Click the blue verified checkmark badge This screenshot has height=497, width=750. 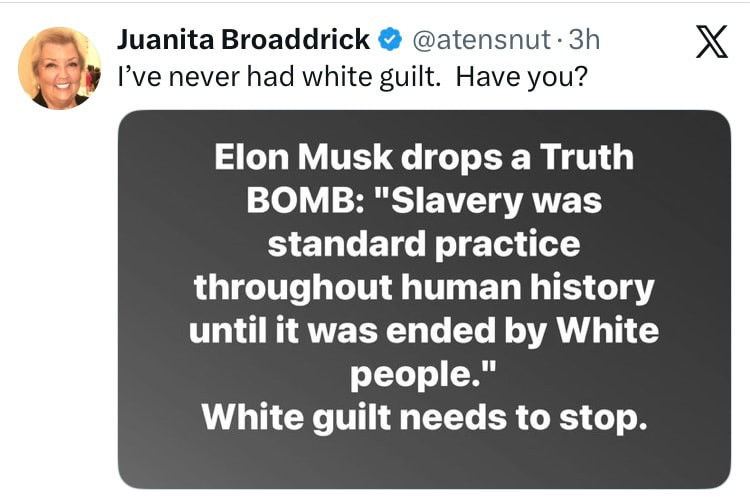[x=391, y=41]
